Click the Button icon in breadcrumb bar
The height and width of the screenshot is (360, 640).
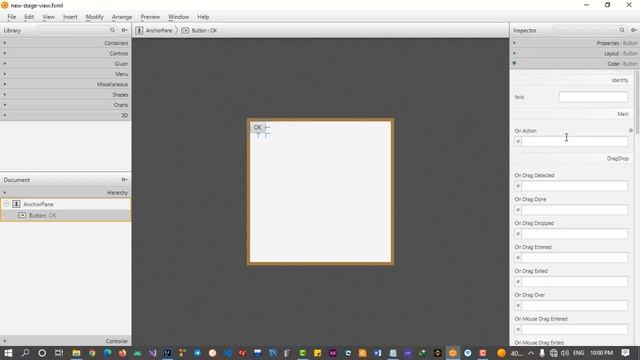pos(185,31)
